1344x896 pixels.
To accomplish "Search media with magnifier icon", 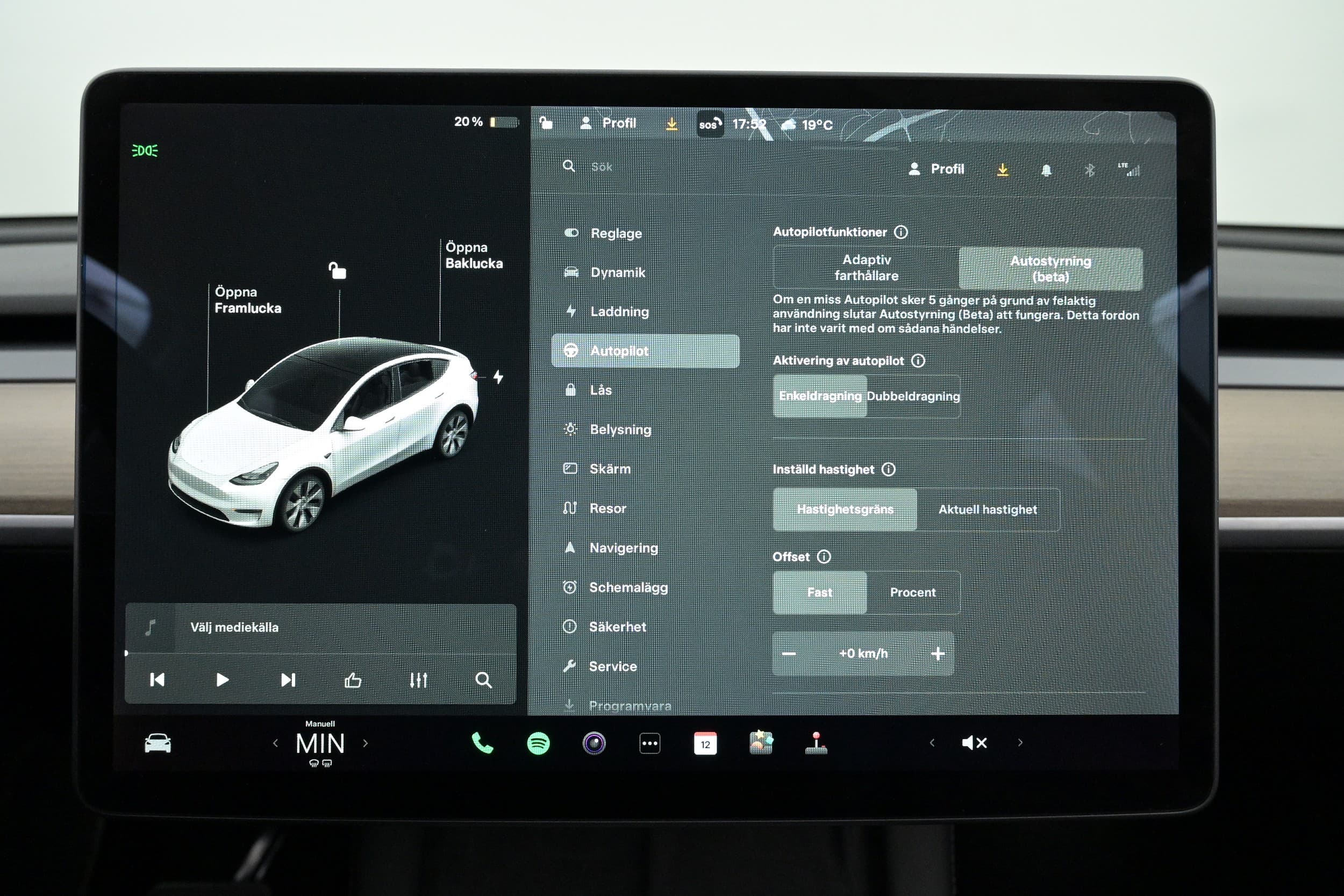I will [483, 680].
